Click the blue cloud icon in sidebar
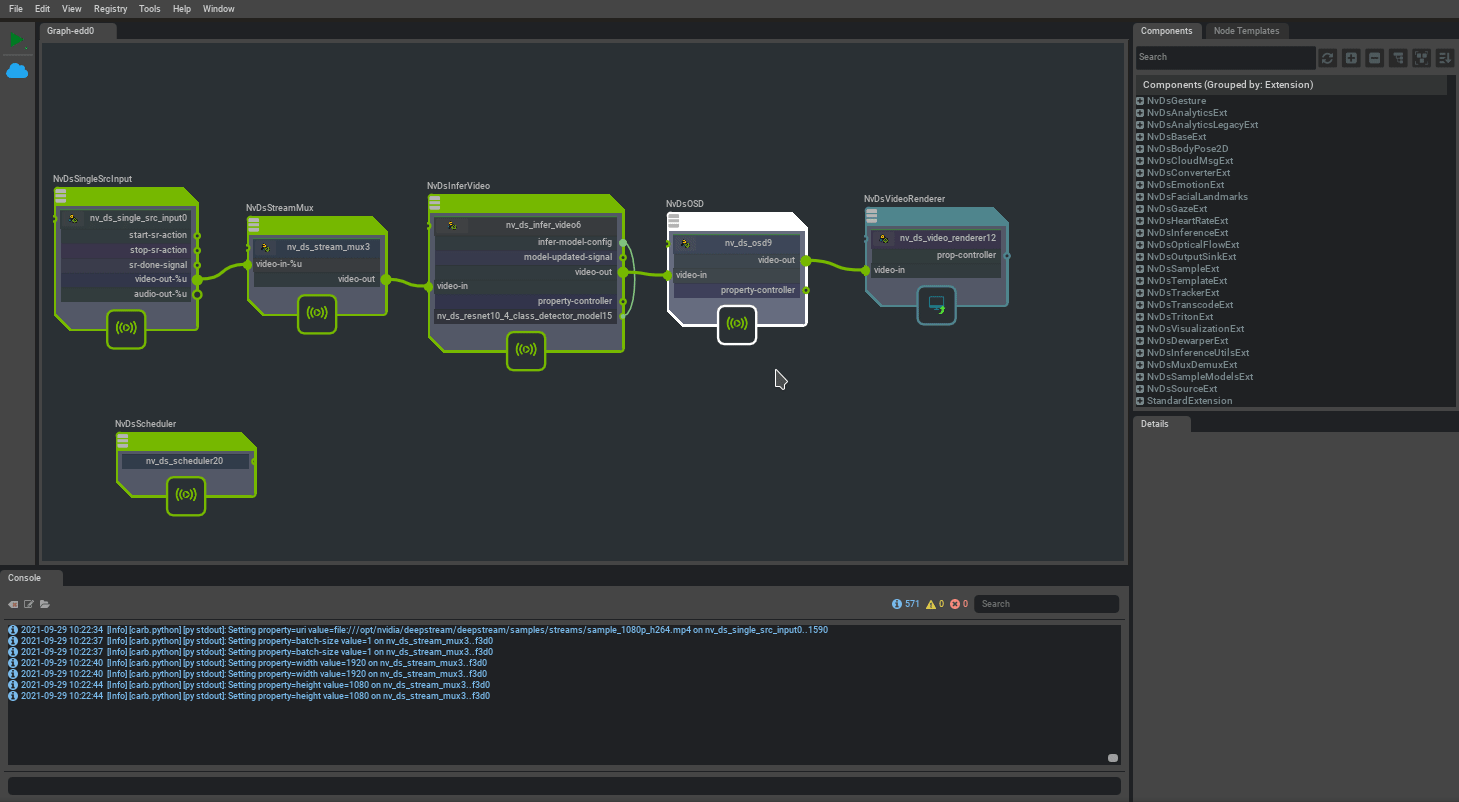This screenshot has width=1459, height=802. click(x=17, y=71)
